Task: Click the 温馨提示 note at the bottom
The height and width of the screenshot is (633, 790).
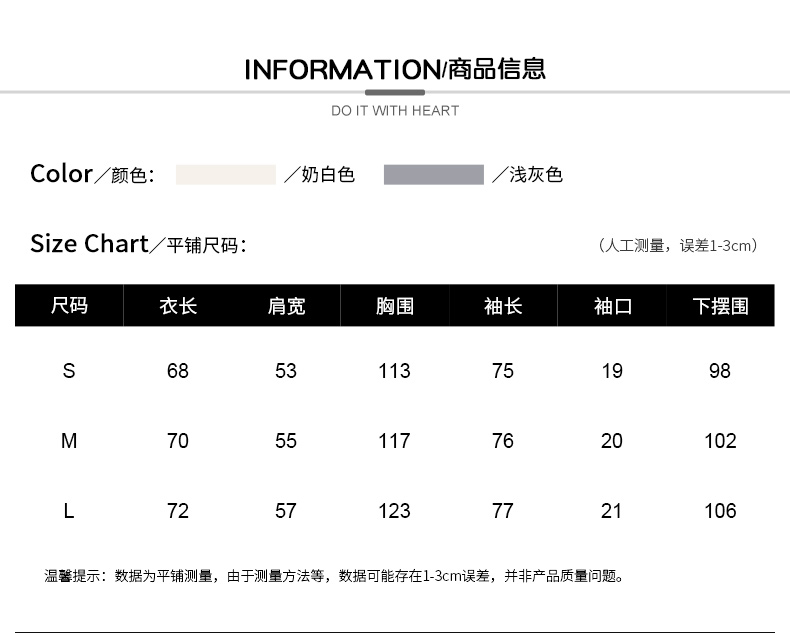Action: 335,576
